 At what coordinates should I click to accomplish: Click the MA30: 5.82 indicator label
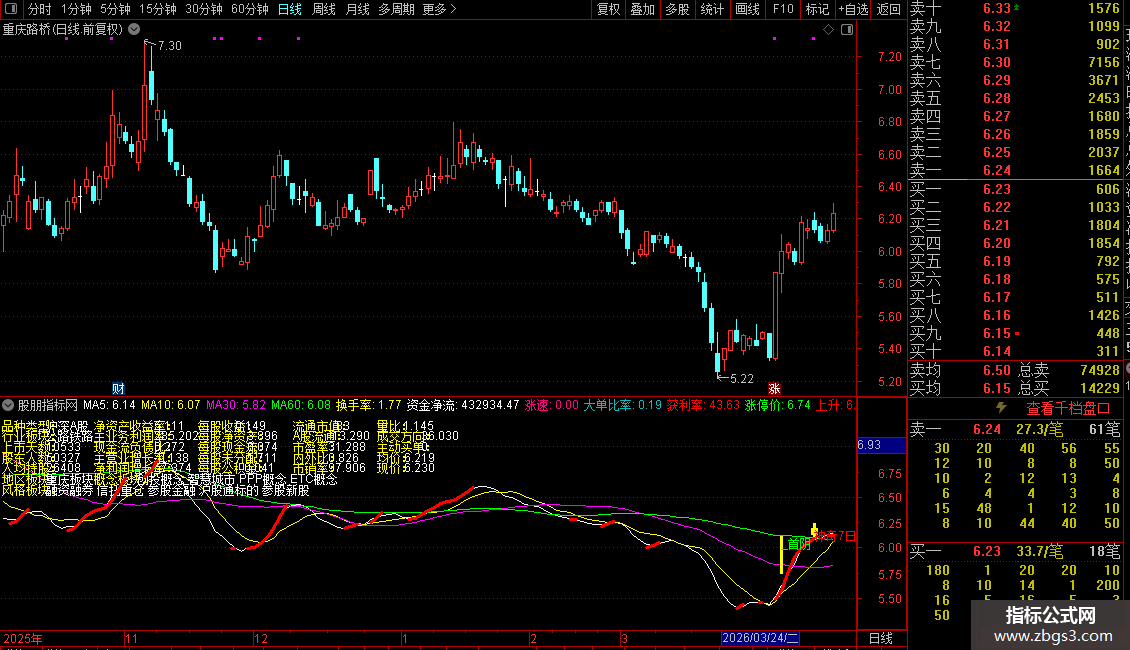(236, 405)
